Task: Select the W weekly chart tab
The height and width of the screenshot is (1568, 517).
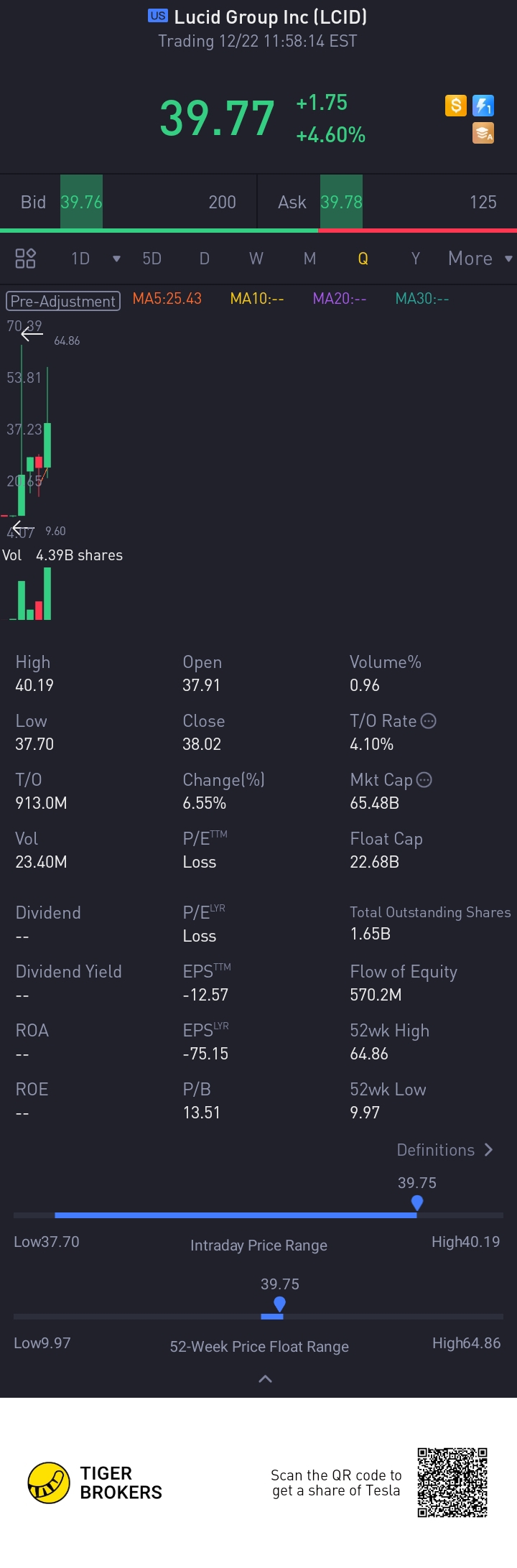Action: [256, 259]
